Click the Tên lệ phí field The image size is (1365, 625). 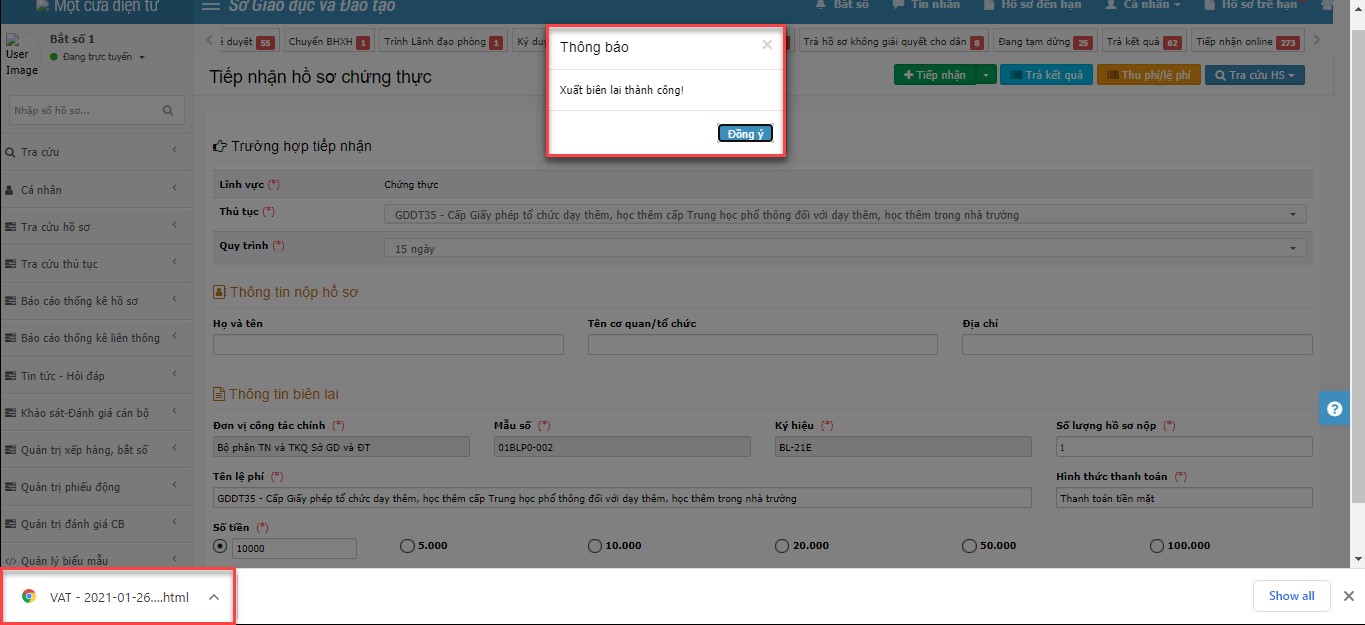(x=622, y=498)
